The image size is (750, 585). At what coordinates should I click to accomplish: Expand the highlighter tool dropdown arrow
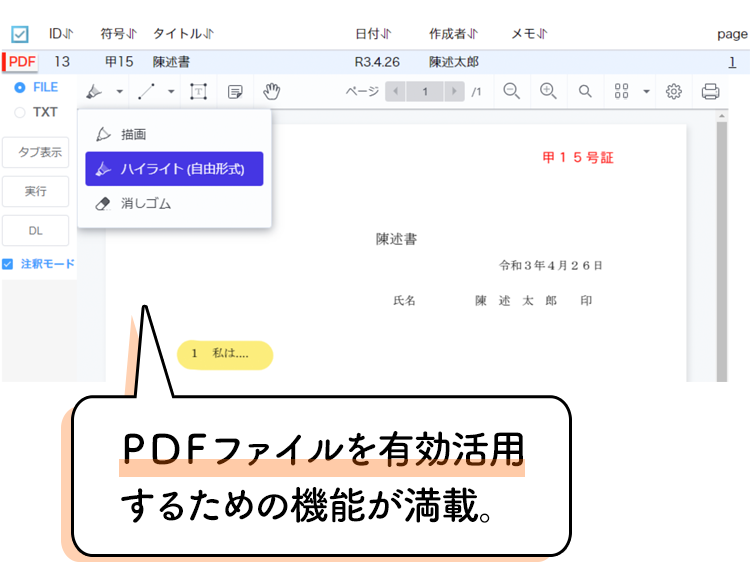pyautogui.click(x=120, y=91)
